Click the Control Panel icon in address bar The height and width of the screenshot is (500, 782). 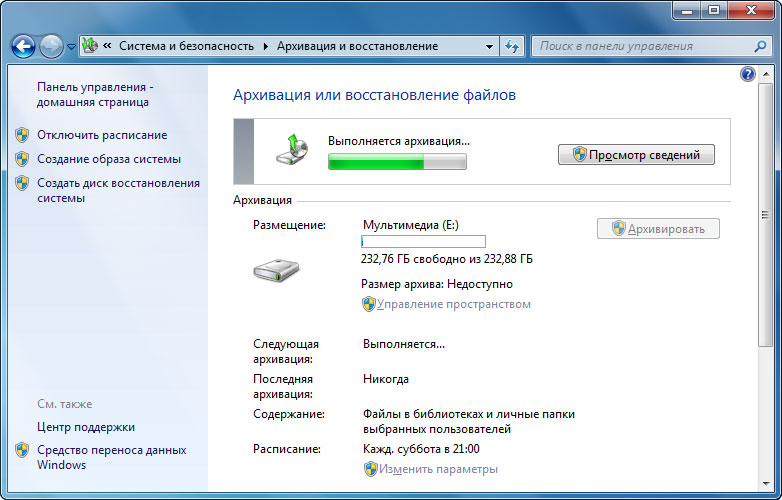pos(90,46)
